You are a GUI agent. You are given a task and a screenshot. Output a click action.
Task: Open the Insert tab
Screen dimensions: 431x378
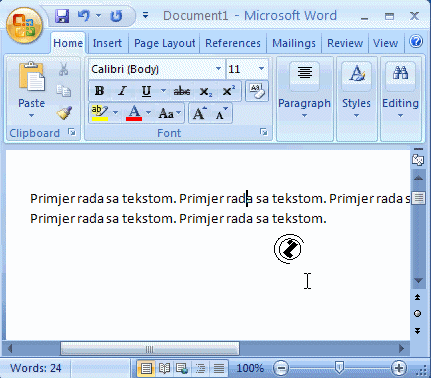point(107,43)
